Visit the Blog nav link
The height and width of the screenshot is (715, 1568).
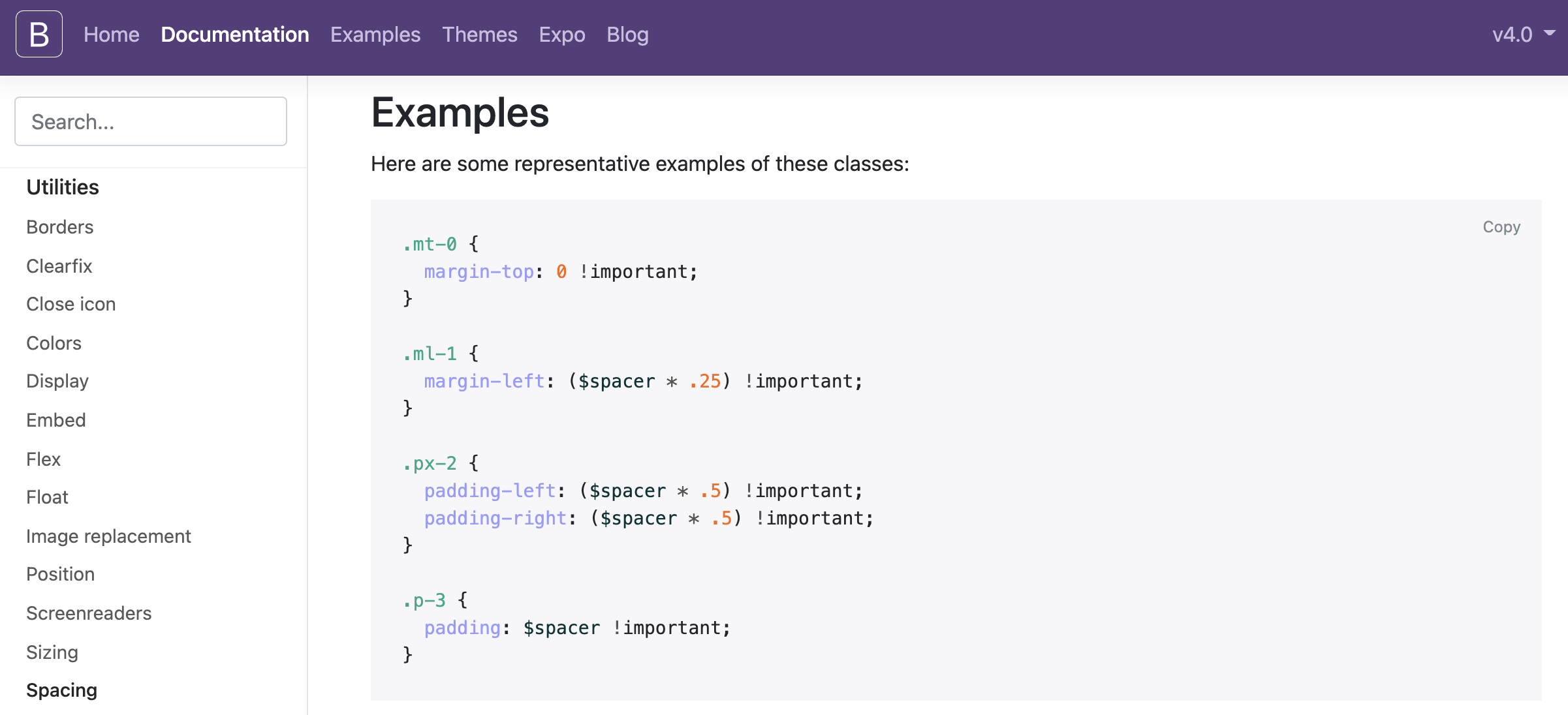pyautogui.click(x=627, y=35)
